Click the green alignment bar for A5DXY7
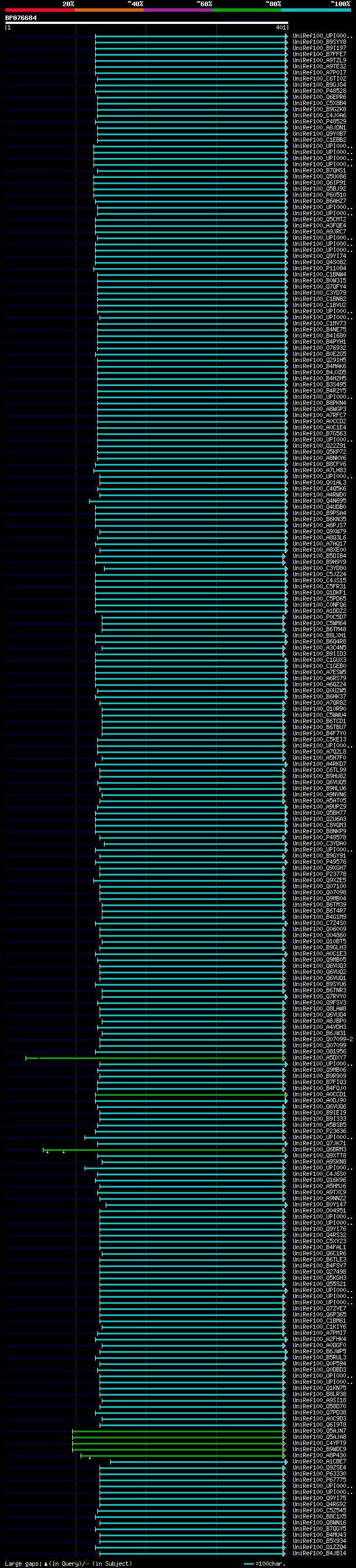 click(x=156, y=1058)
